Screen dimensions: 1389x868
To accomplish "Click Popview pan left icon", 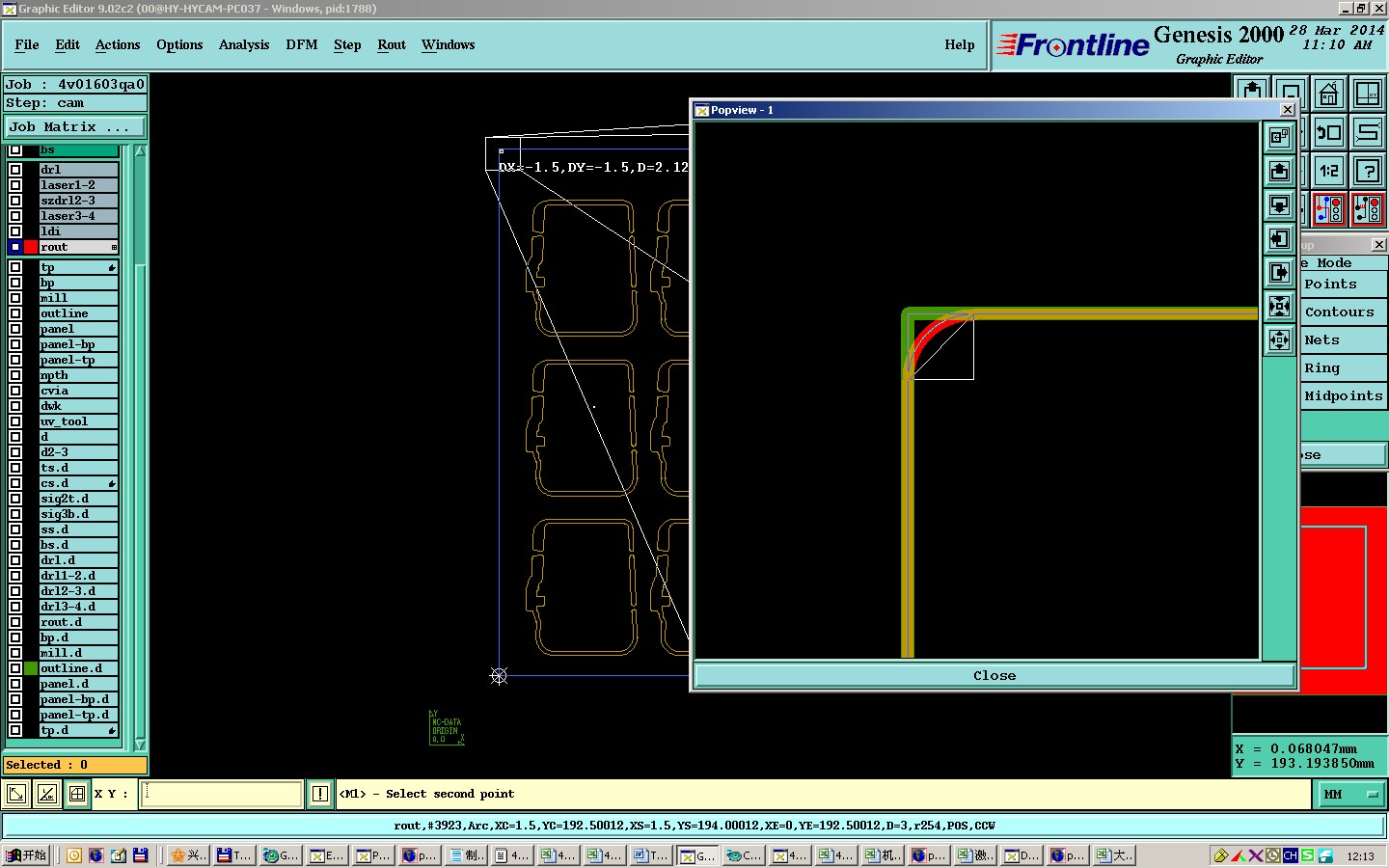I will click(1279, 239).
